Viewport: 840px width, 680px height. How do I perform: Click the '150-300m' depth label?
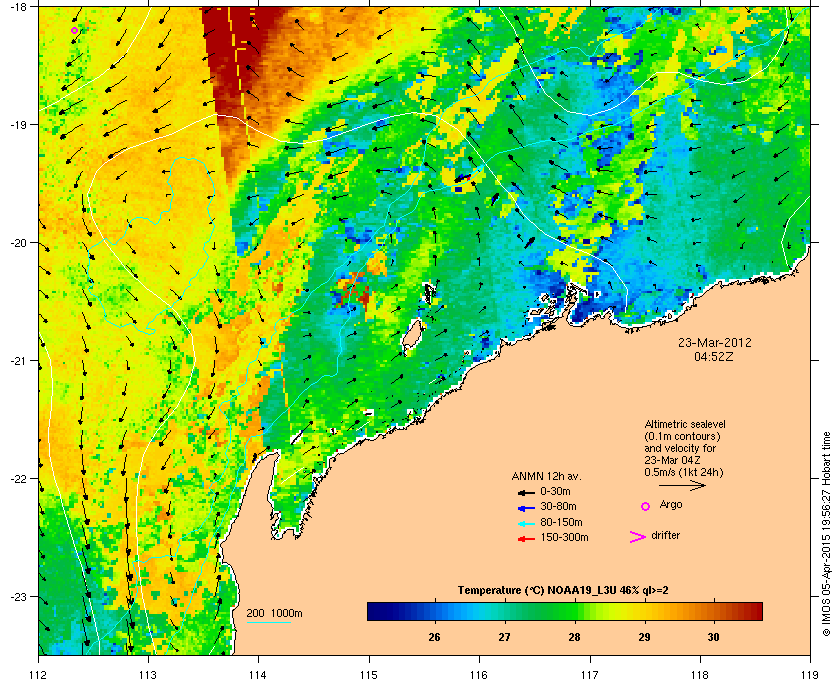565,537
